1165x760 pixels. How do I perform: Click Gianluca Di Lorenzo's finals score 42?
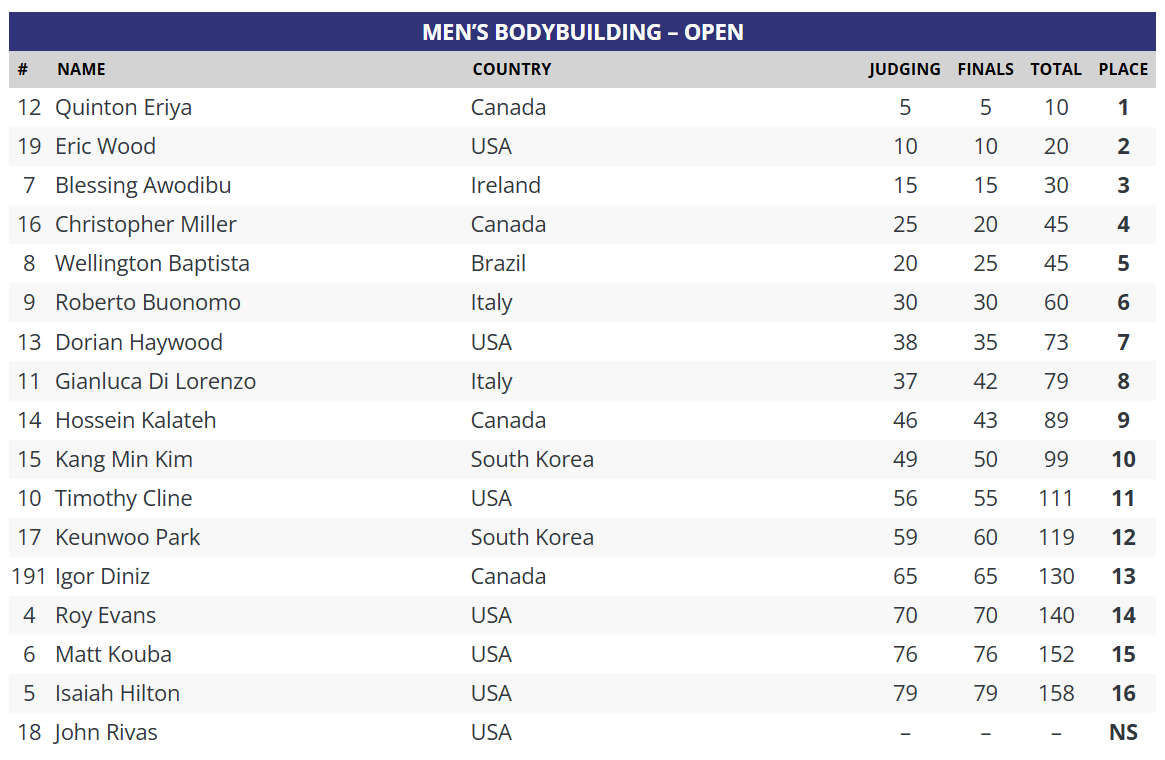985,381
